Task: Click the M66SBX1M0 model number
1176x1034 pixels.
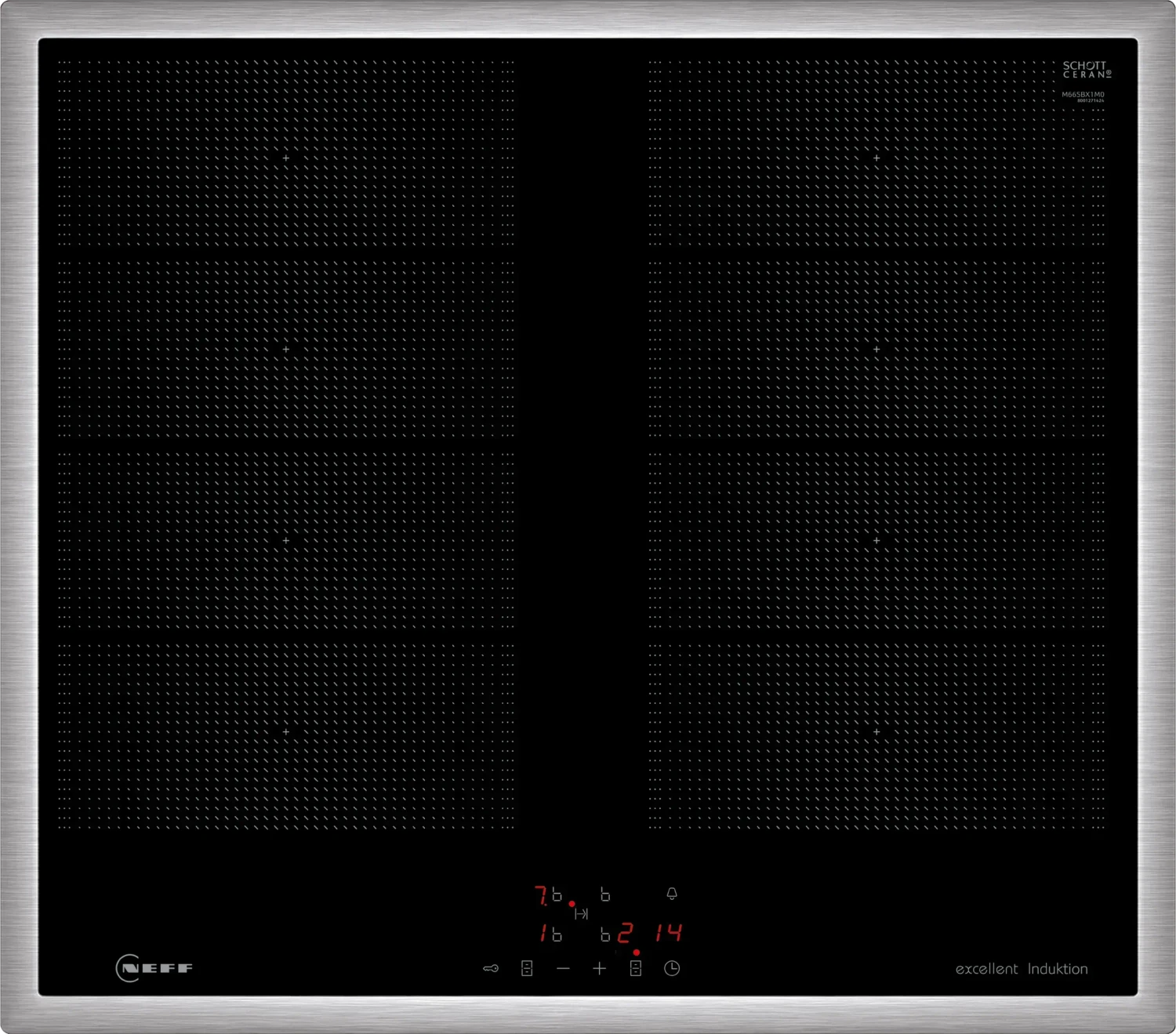Action: (1083, 94)
